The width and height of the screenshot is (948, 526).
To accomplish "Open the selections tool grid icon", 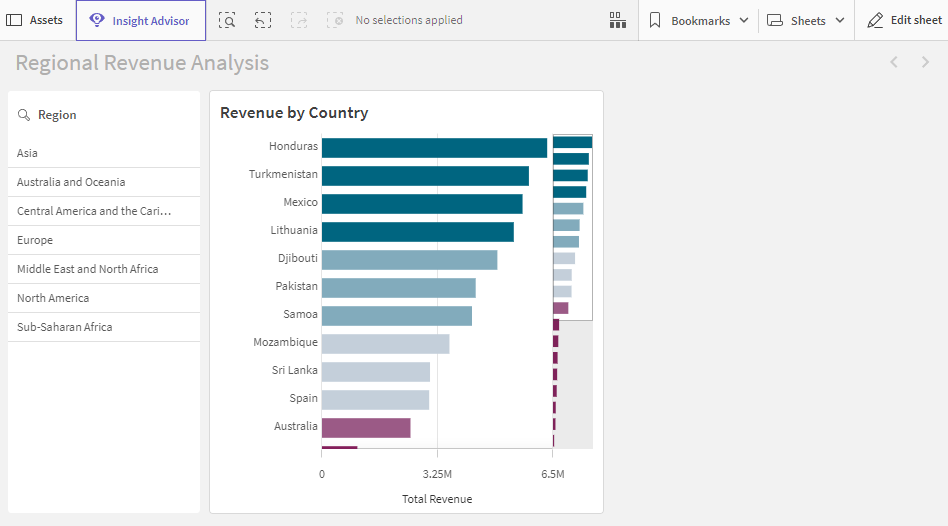I will pos(618,20).
